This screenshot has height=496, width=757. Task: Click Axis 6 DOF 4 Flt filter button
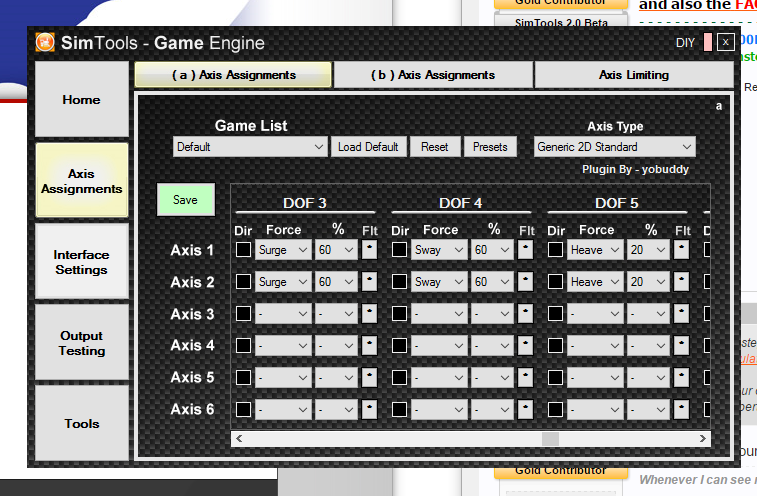(525, 409)
